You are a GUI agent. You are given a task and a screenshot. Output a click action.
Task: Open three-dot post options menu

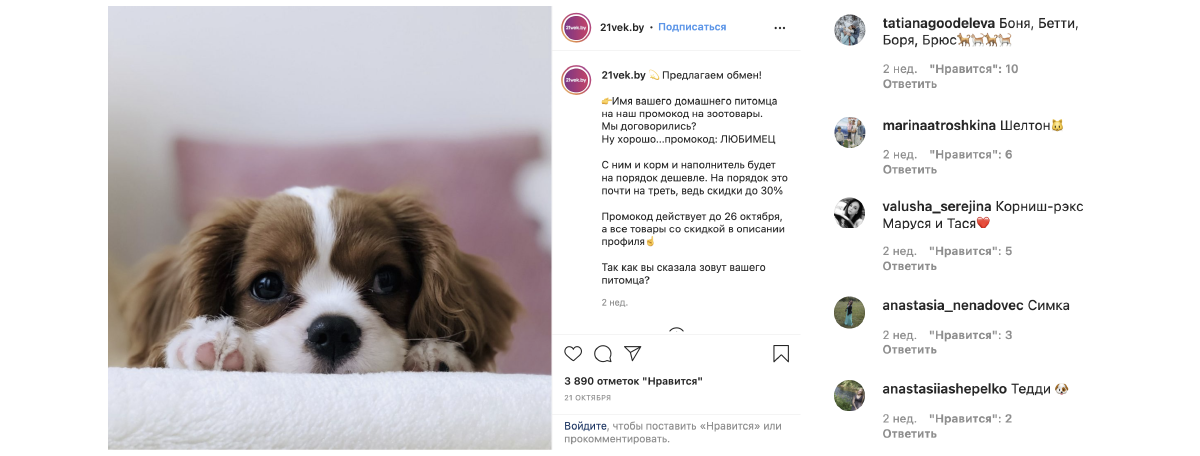(781, 27)
